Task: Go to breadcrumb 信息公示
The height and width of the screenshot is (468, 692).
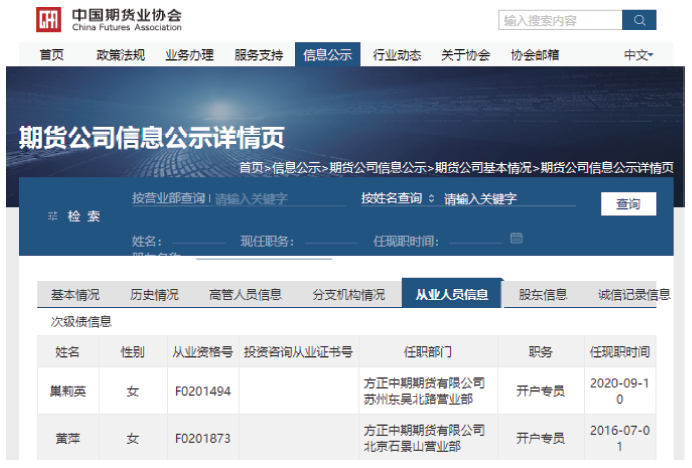Action: click(x=297, y=168)
